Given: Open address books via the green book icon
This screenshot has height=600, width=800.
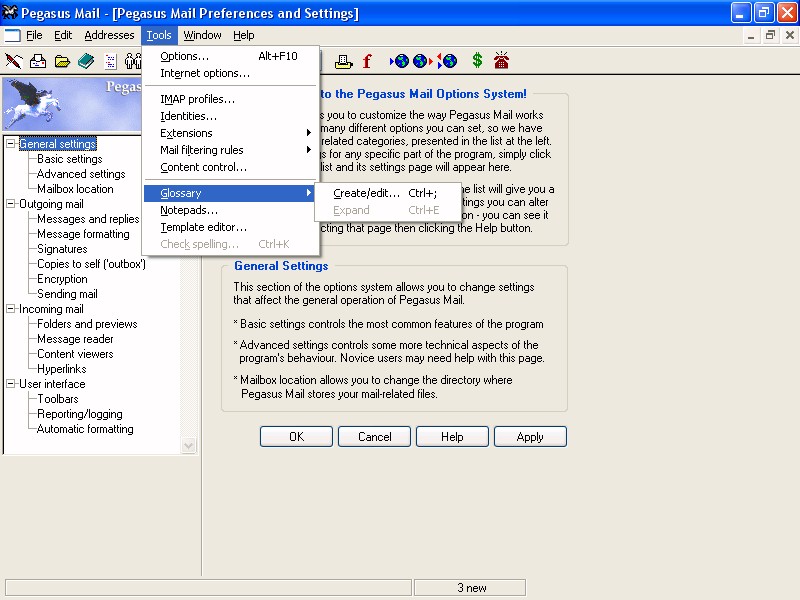Looking at the screenshot, I should [x=86, y=61].
